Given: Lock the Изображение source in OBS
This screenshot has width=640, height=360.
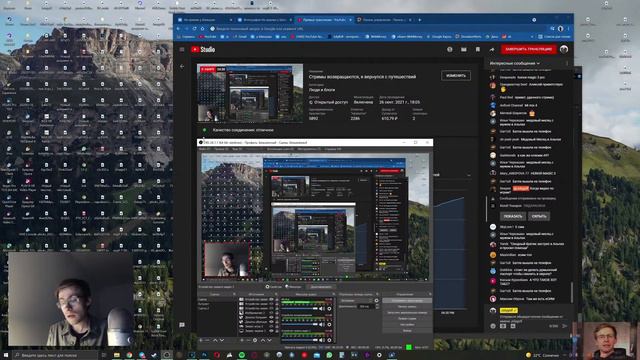Looking at the screenshot, I should tap(277, 313).
